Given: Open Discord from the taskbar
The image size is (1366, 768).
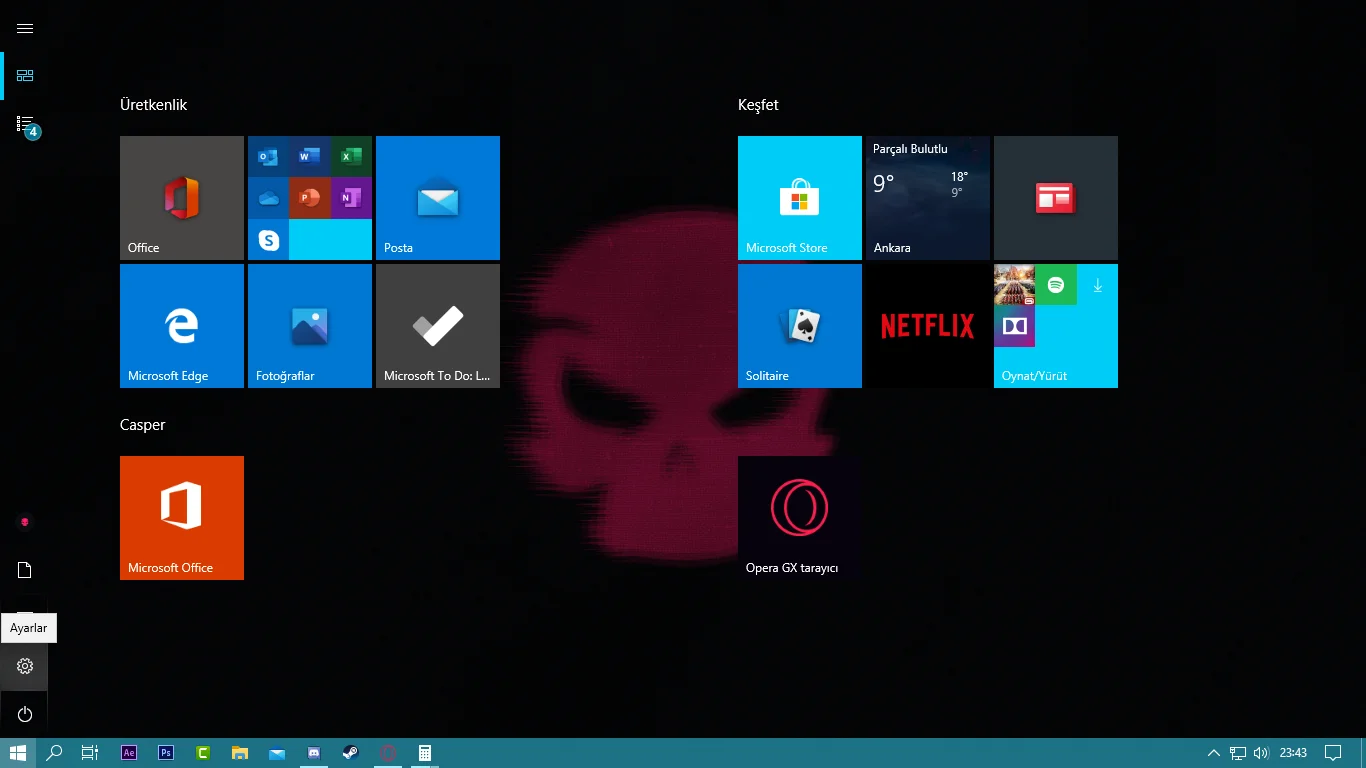Looking at the screenshot, I should (314, 753).
